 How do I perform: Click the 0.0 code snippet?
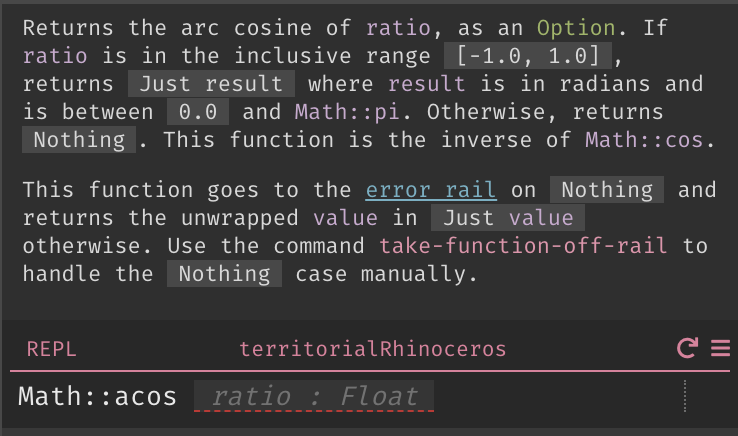click(198, 112)
